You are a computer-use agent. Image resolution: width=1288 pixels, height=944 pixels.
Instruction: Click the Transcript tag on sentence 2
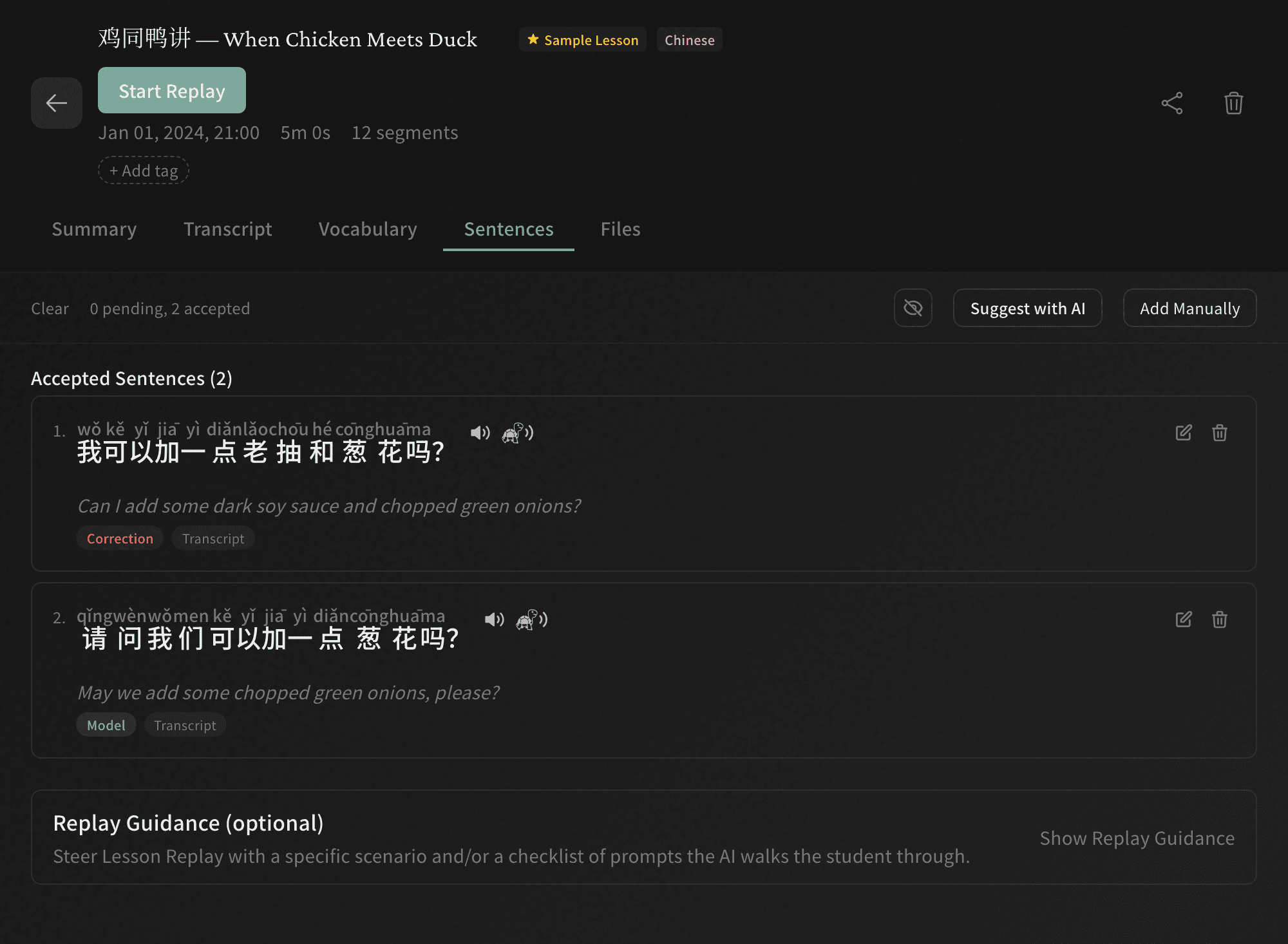point(185,725)
